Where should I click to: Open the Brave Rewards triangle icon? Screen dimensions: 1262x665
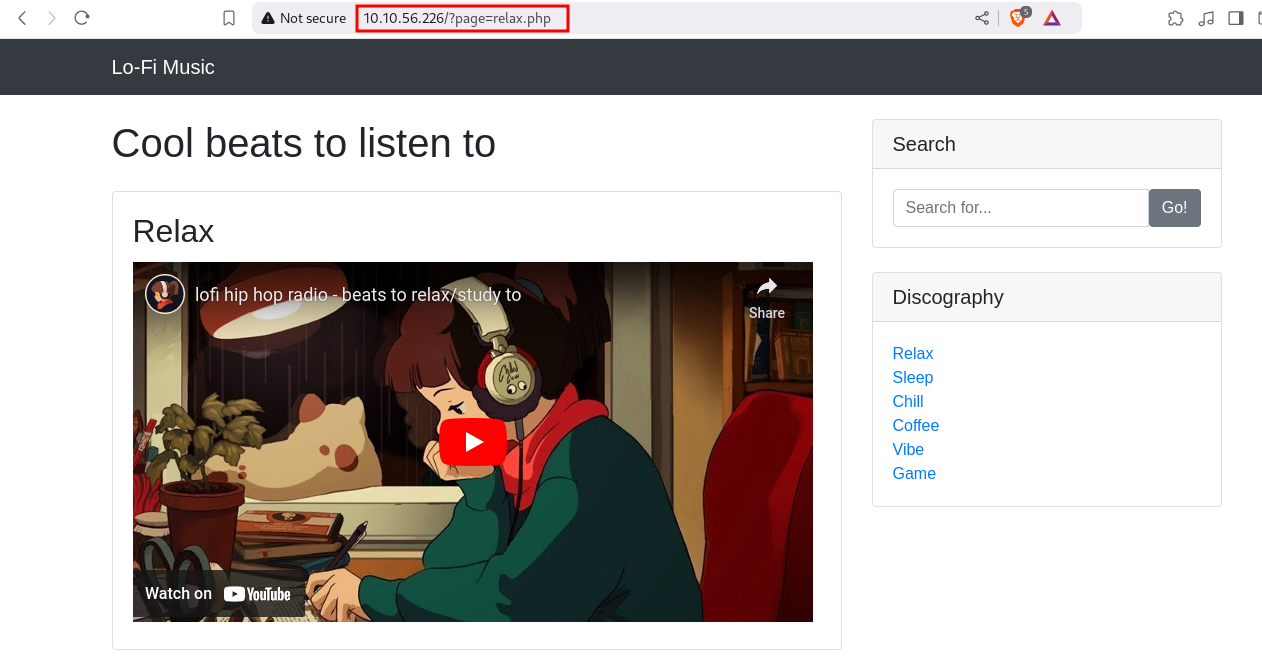tap(1052, 18)
